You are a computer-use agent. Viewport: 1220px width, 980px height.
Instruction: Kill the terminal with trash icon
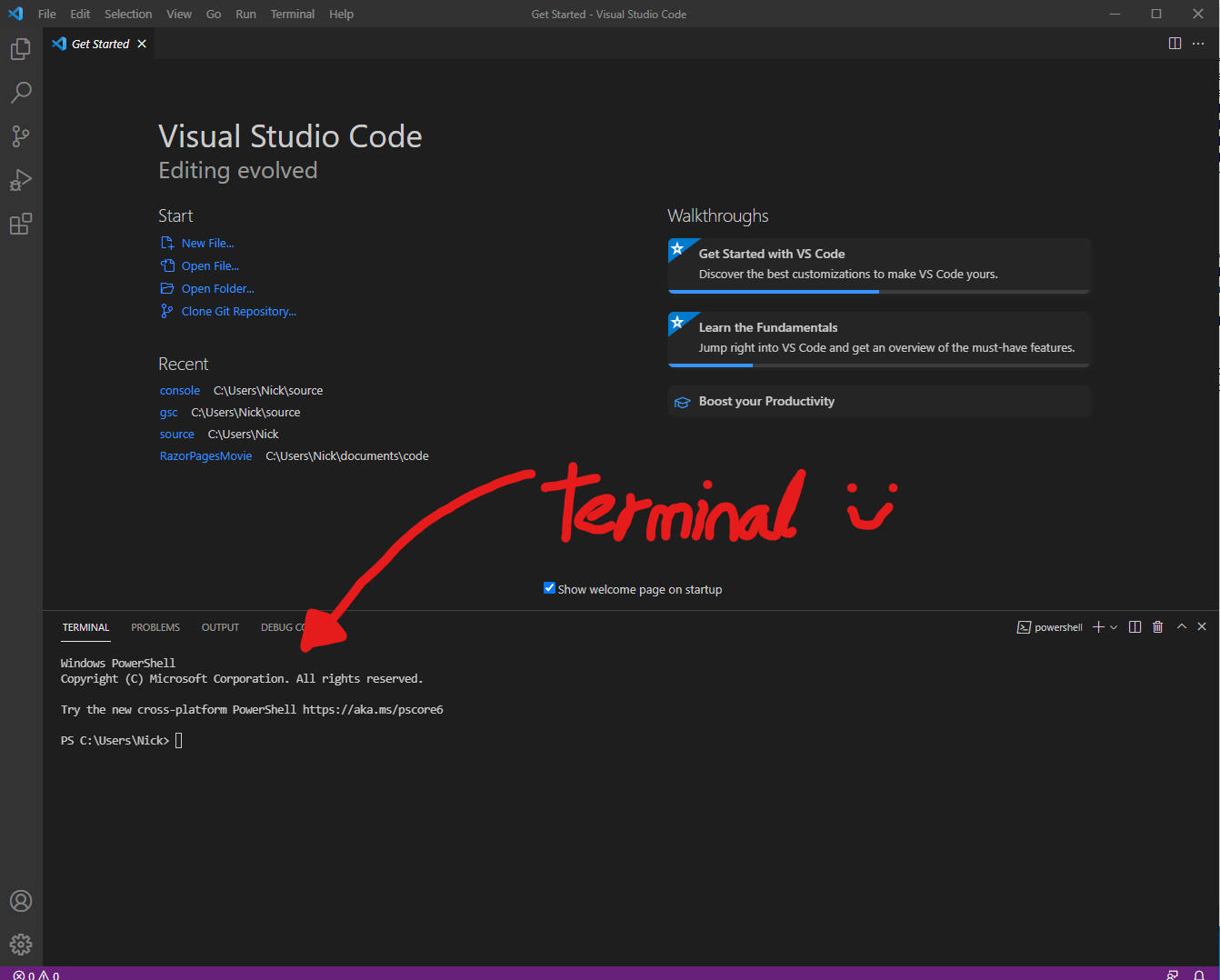point(1157,627)
